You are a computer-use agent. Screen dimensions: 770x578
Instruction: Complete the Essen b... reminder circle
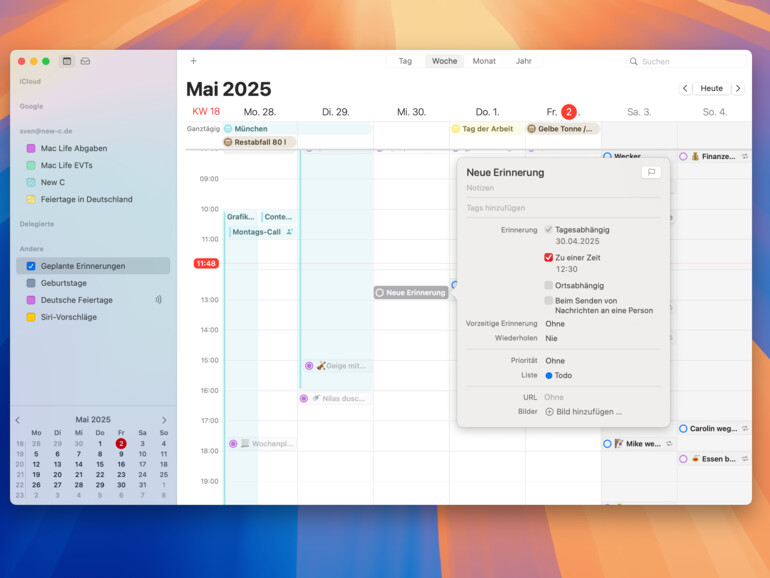683,459
